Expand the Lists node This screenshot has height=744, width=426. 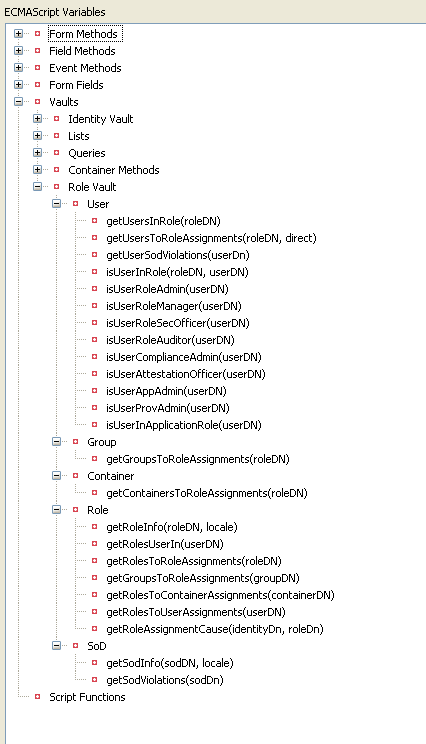(37, 136)
